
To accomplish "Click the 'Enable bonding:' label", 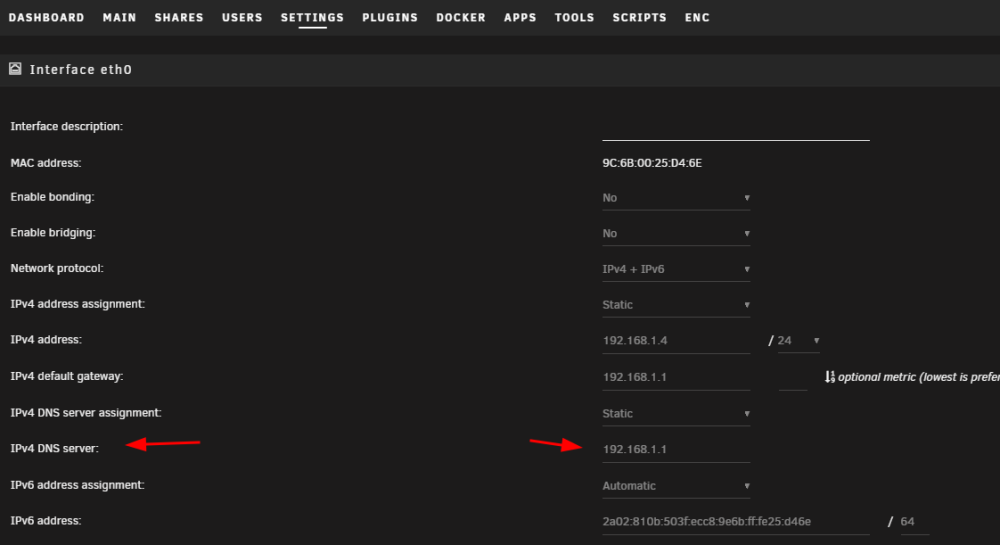I will [52, 197].
